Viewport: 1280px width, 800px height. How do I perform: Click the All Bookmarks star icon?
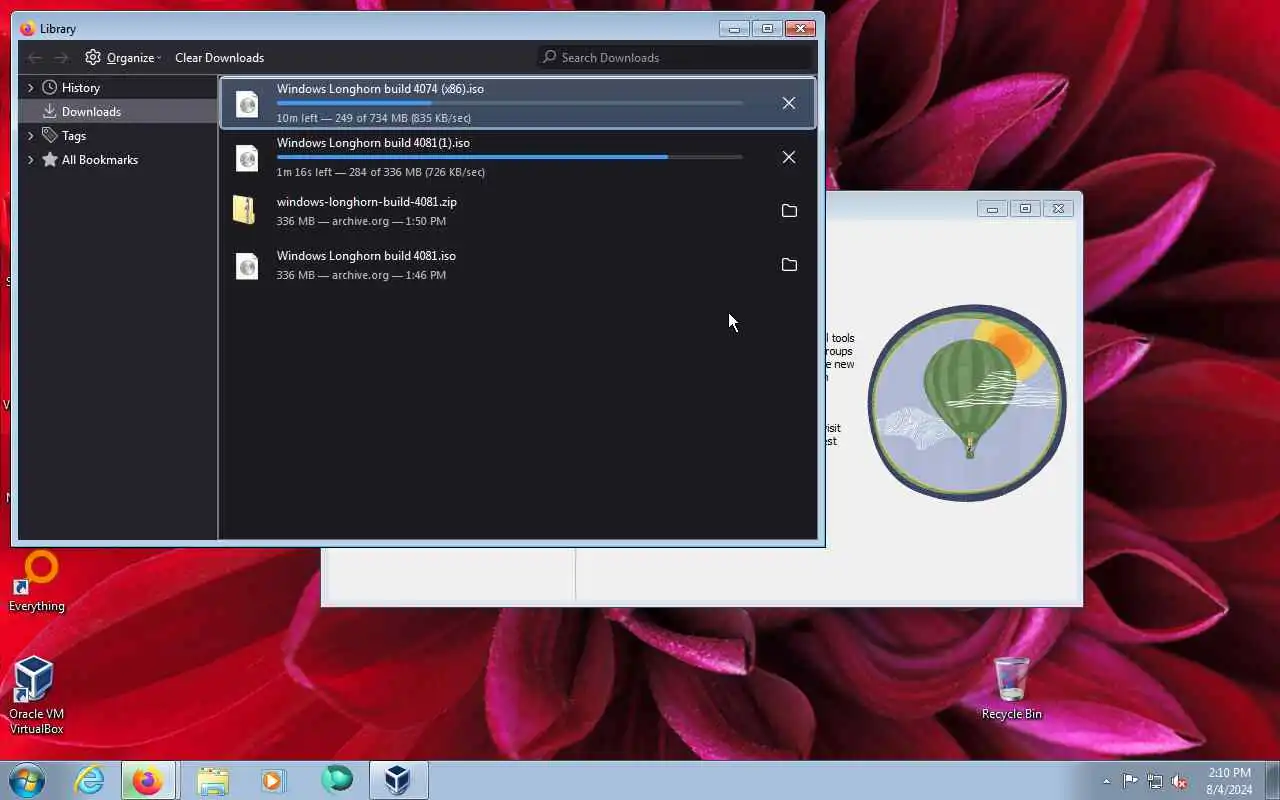(49, 159)
